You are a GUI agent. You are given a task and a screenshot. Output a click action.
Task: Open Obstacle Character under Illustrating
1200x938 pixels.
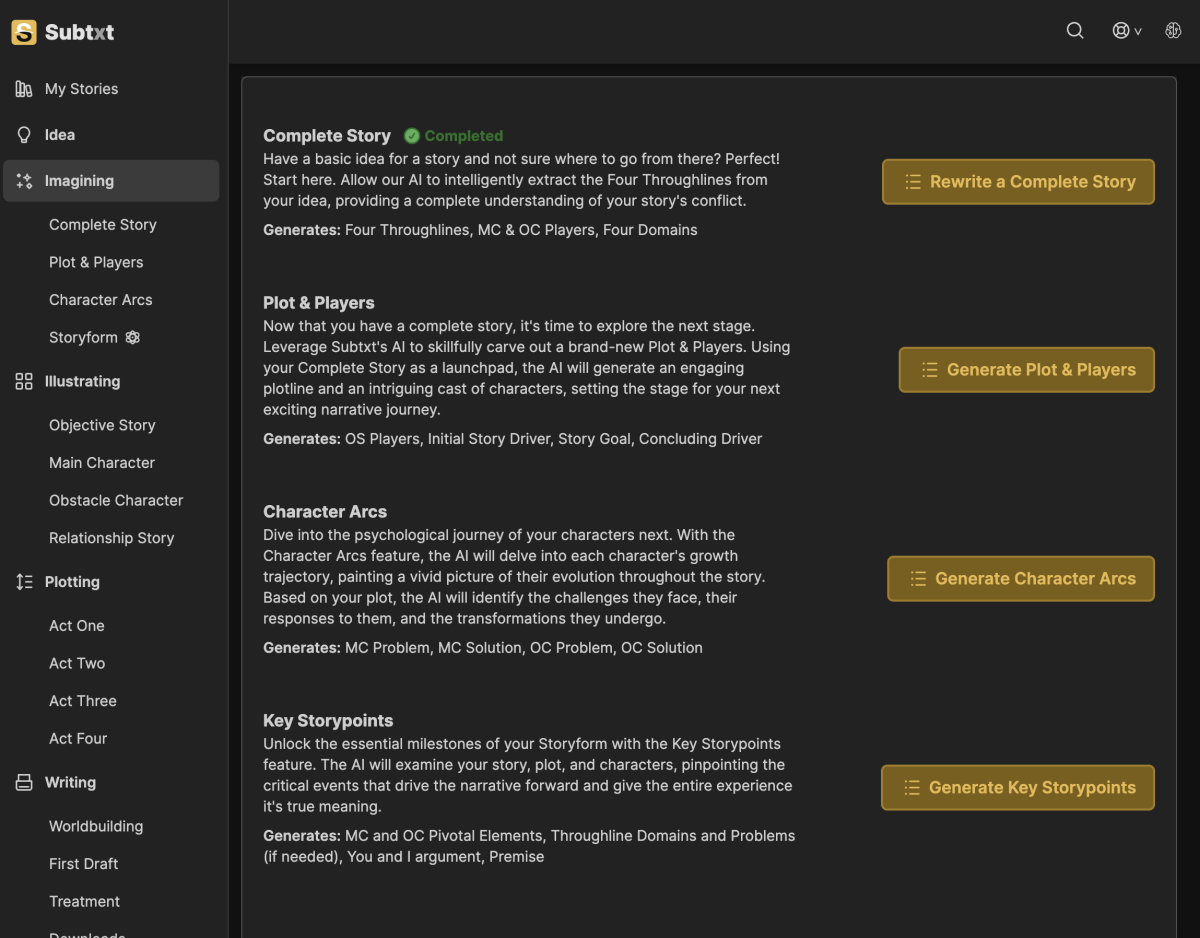coord(116,500)
